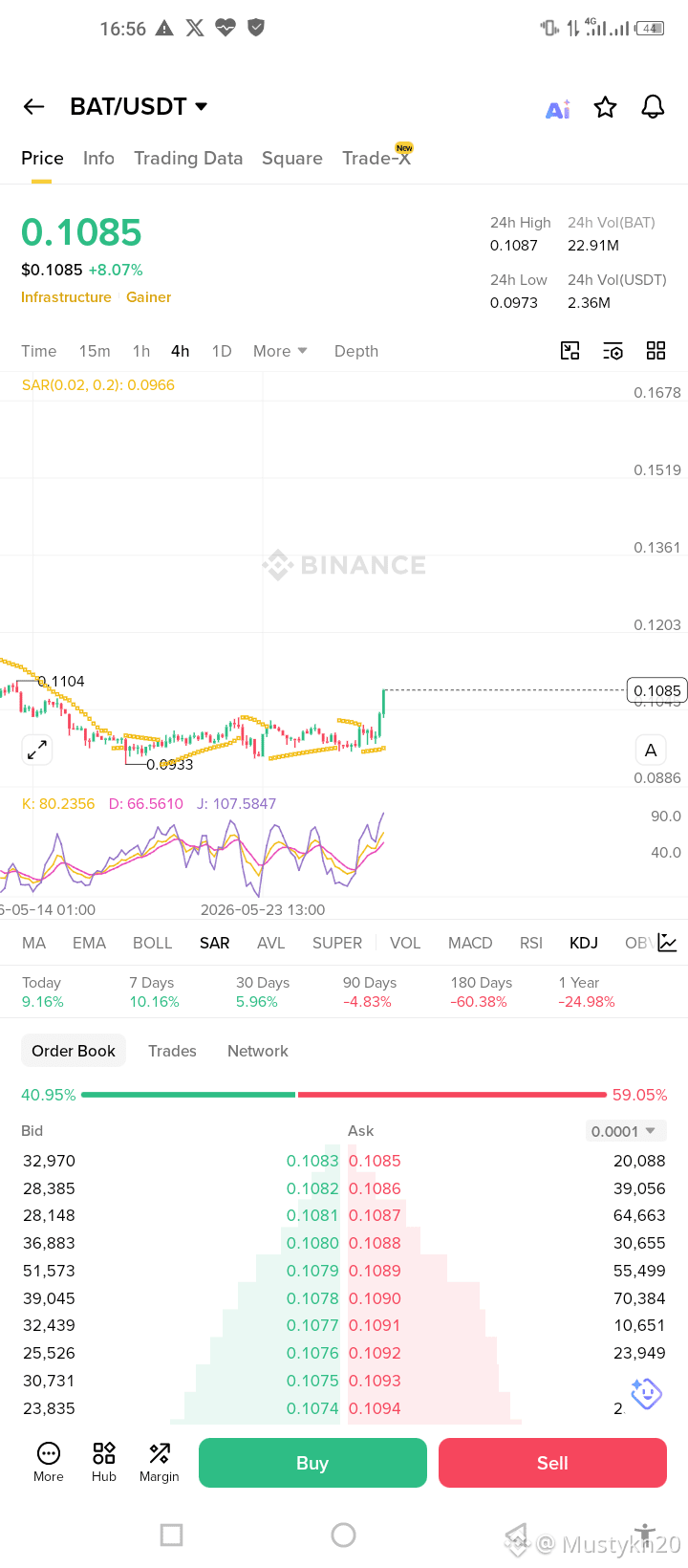Tap the A auto-scale button on chart
This screenshot has height=1568, width=688.
point(651,750)
